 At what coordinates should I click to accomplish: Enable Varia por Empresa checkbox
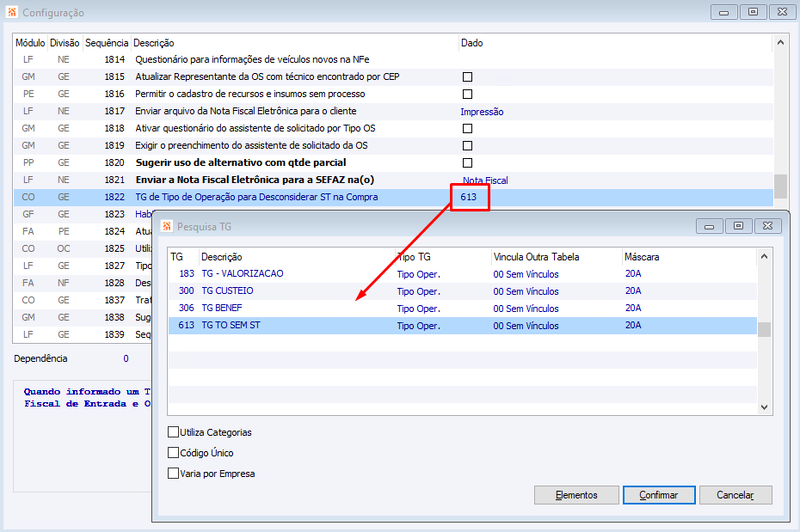pyautogui.click(x=173, y=474)
